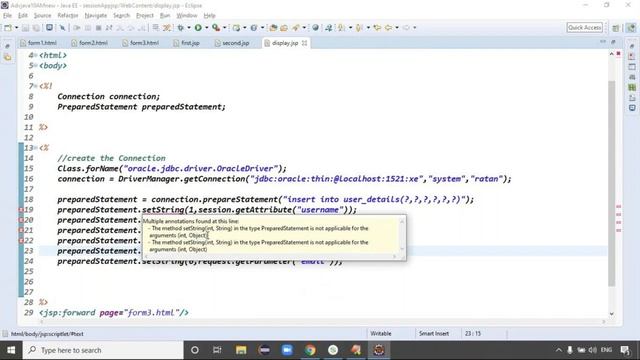Screen dimensions: 640x360
Task: Collapse the declaration fold at line 7
Action: point(36,86)
